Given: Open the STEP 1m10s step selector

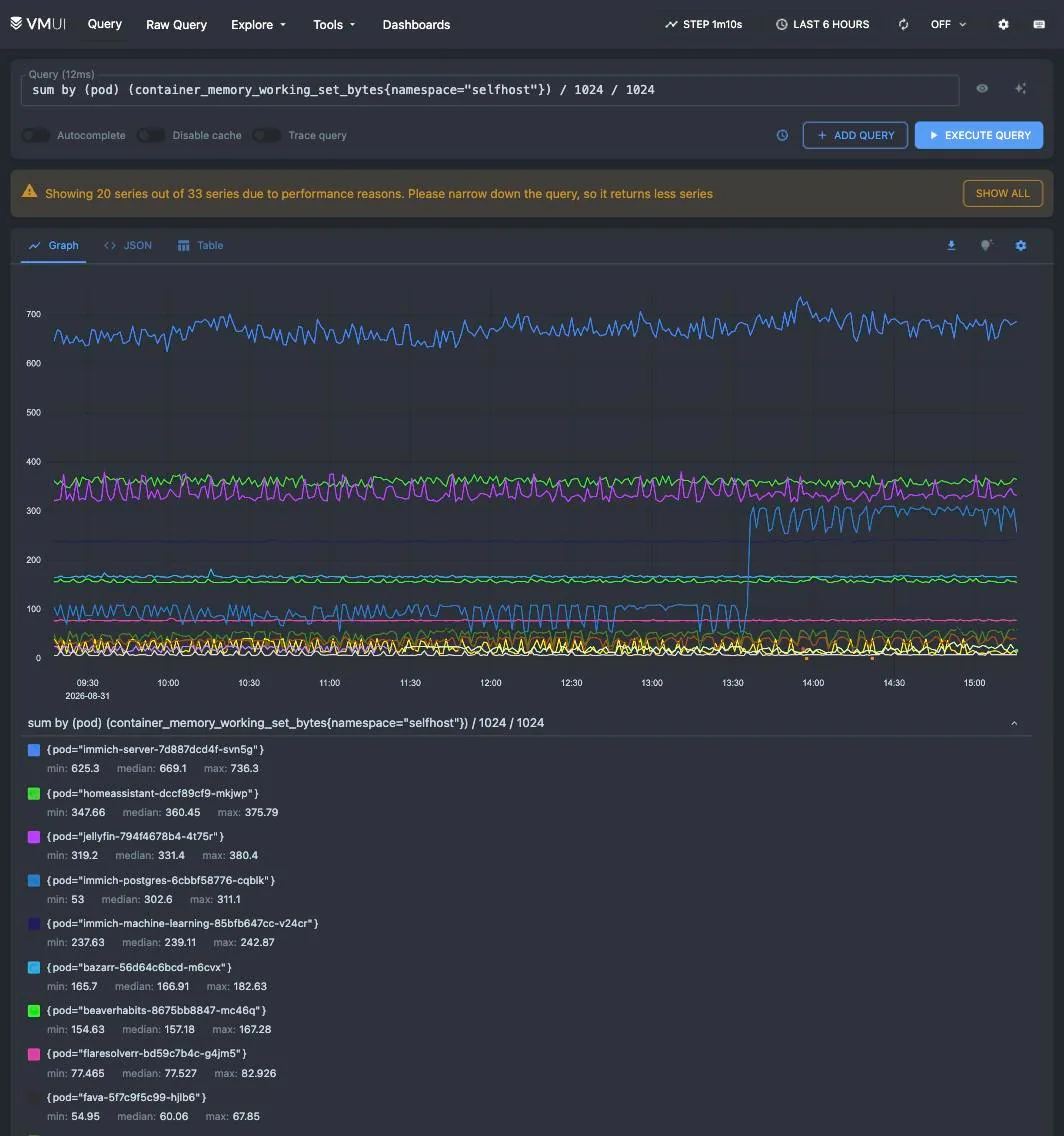Looking at the screenshot, I should point(703,25).
